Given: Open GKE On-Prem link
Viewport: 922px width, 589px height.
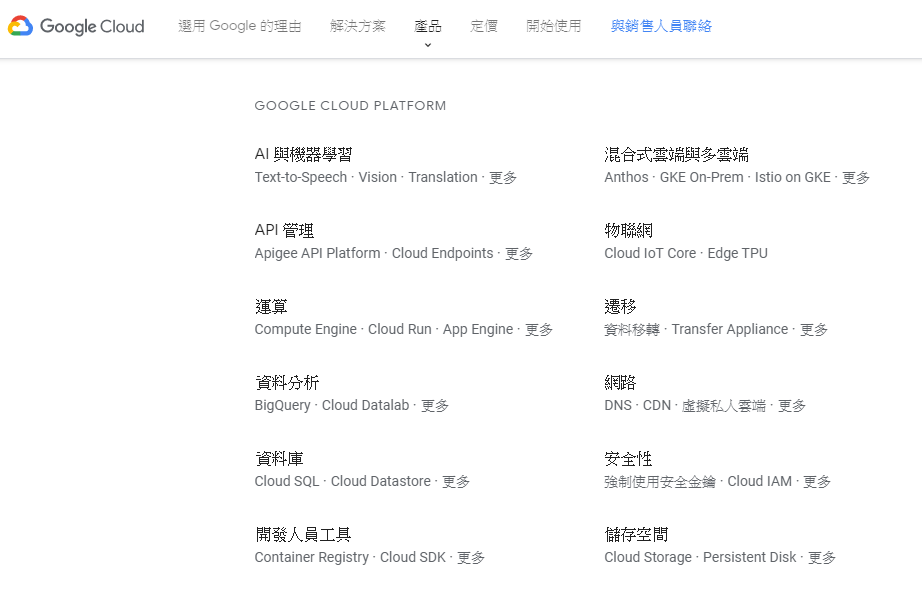Looking at the screenshot, I should click(701, 178).
